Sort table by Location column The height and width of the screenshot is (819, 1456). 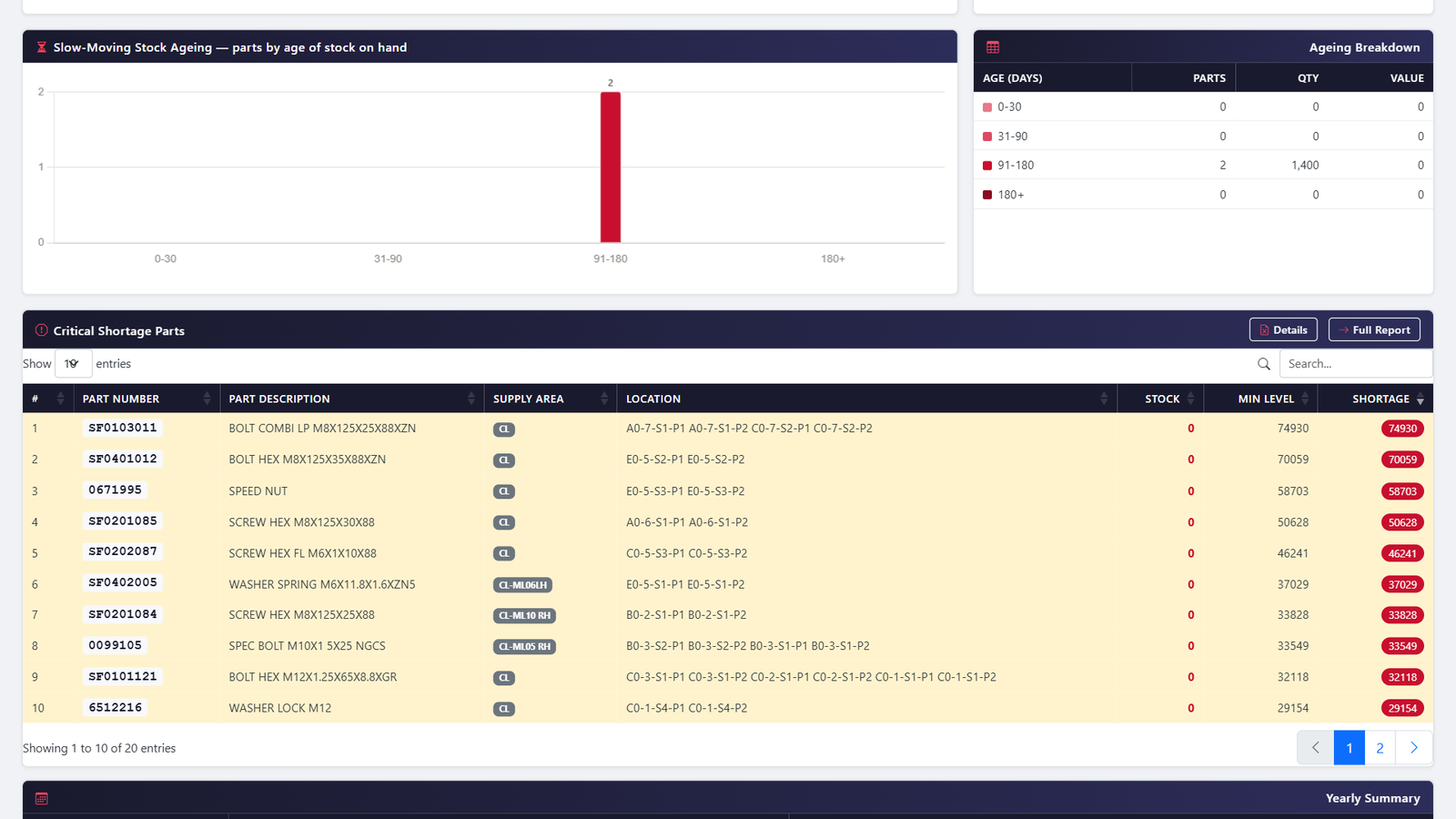(866, 399)
